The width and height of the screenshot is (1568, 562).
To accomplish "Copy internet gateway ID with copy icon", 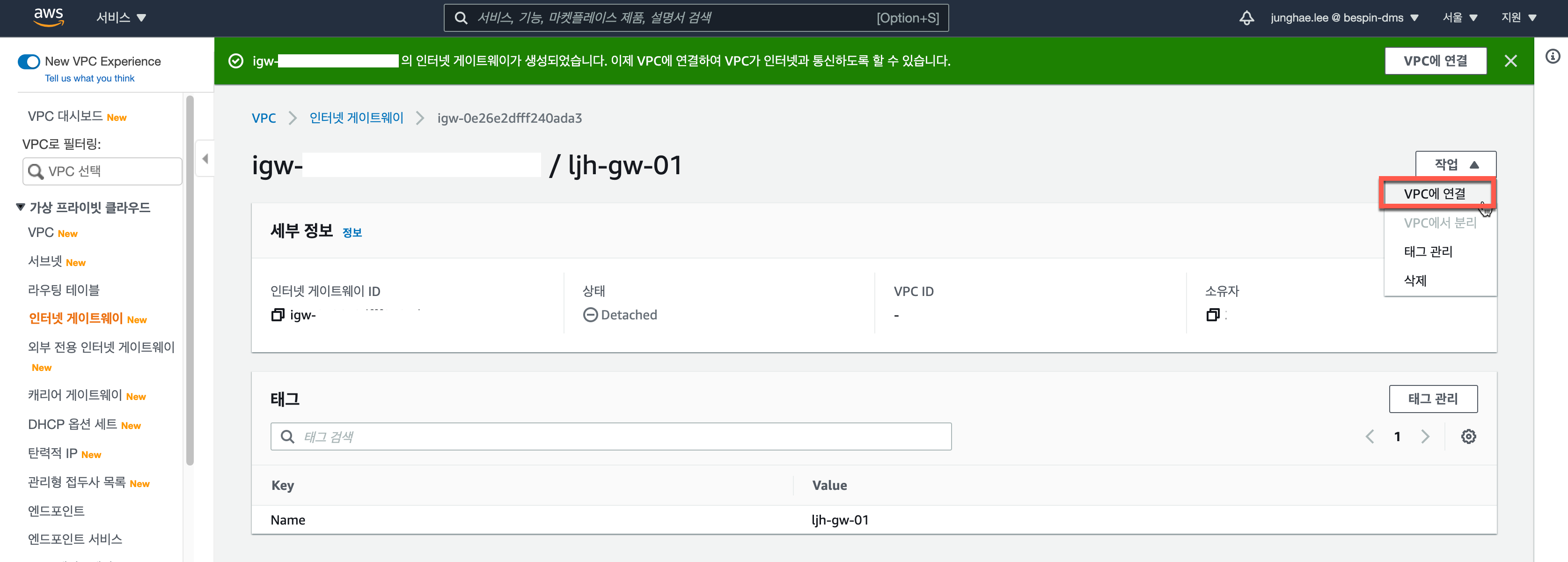I will [278, 315].
